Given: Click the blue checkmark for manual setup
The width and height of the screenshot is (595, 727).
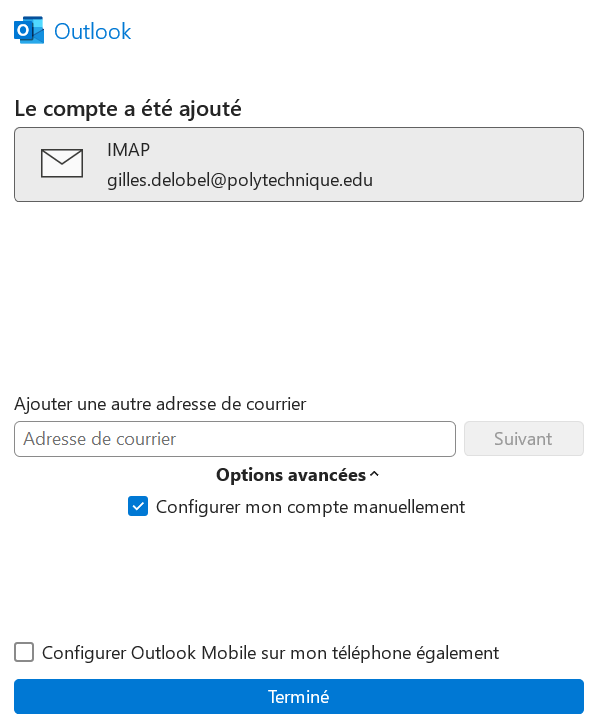Looking at the screenshot, I should point(138,506).
